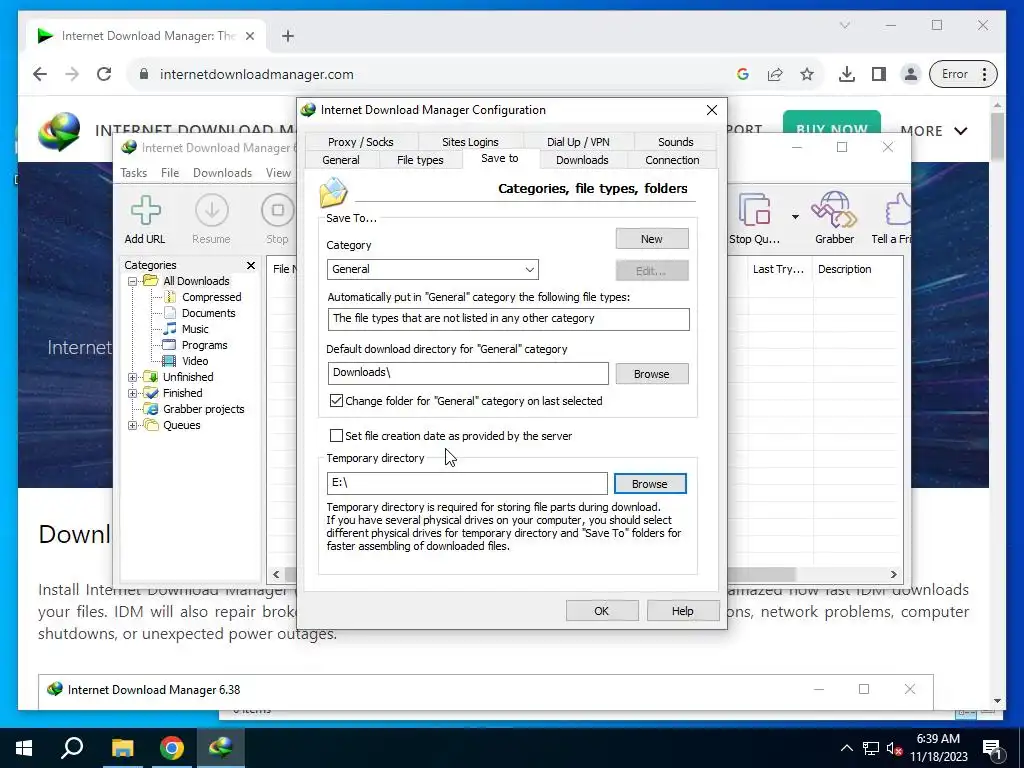The height and width of the screenshot is (768, 1024).
Task: Open a new Chrome tab
Action: point(288,36)
